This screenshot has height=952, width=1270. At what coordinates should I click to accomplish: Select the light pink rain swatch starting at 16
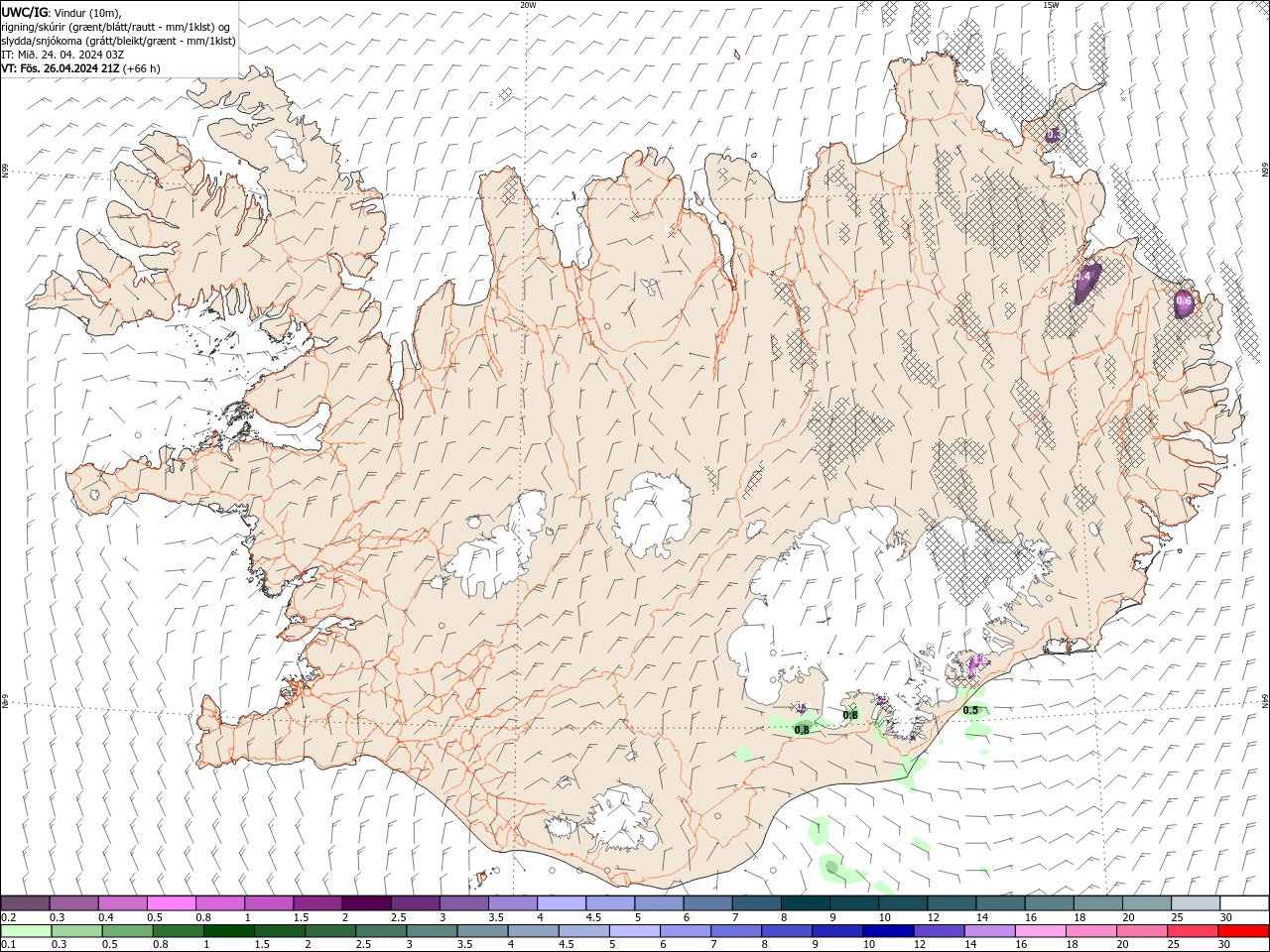coord(1041,931)
